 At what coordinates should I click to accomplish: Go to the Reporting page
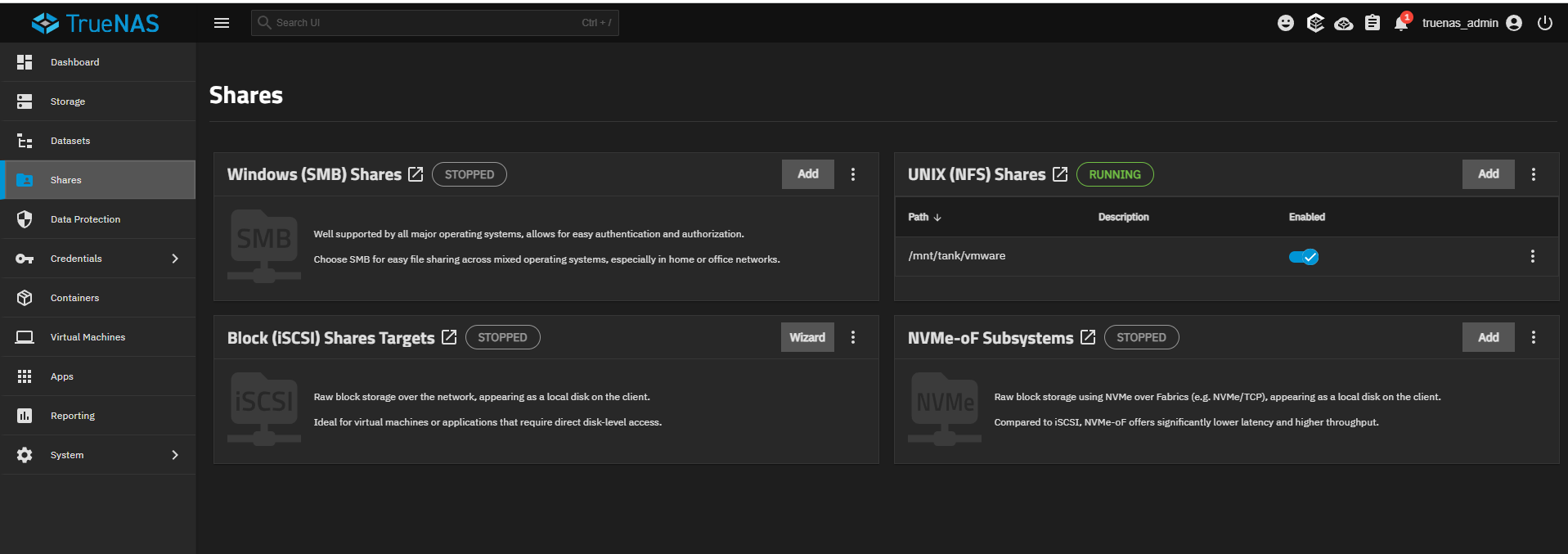(x=98, y=416)
